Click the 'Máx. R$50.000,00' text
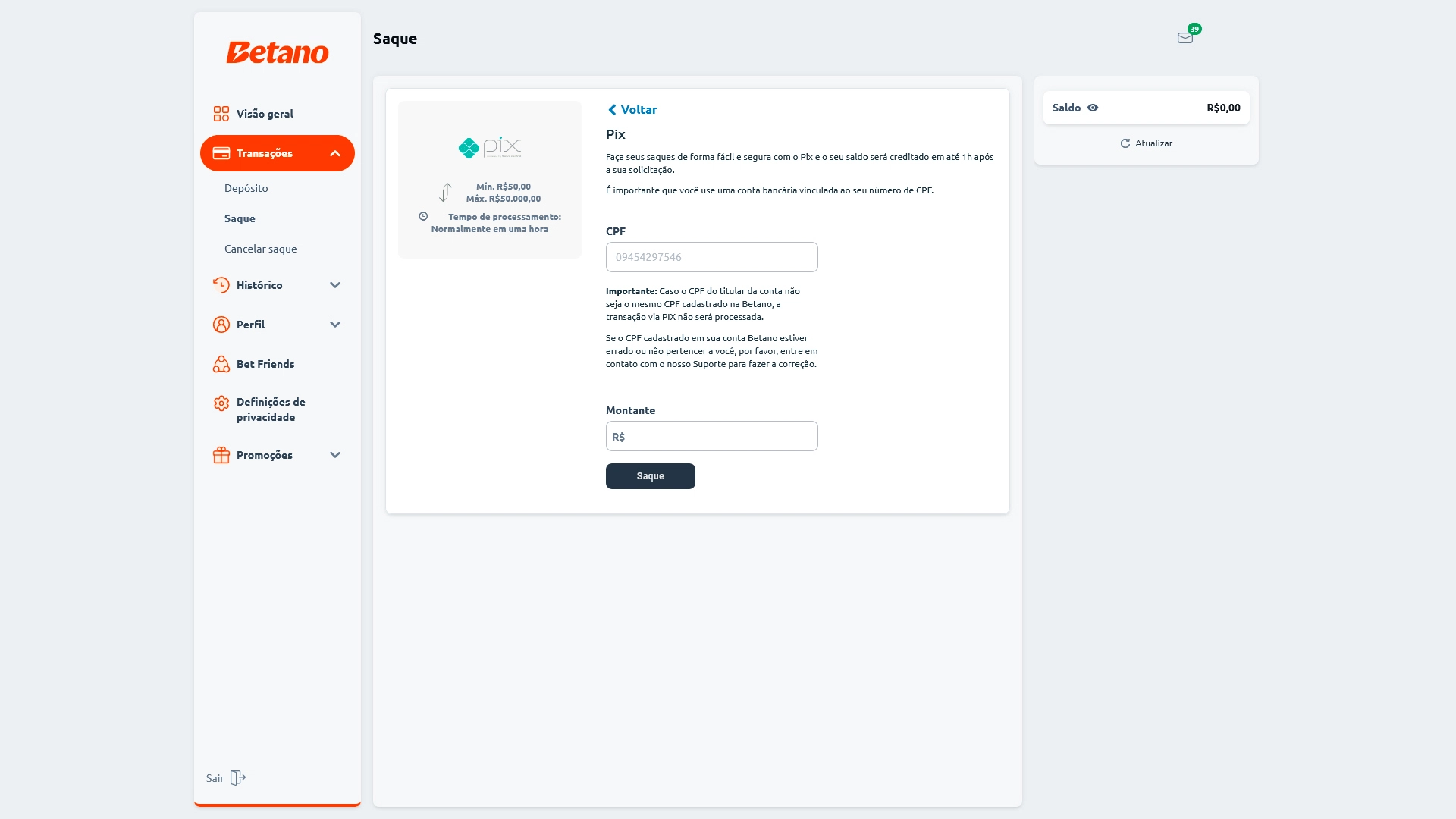The width and height of the screenshot is (1456, 819). point(504,199)
